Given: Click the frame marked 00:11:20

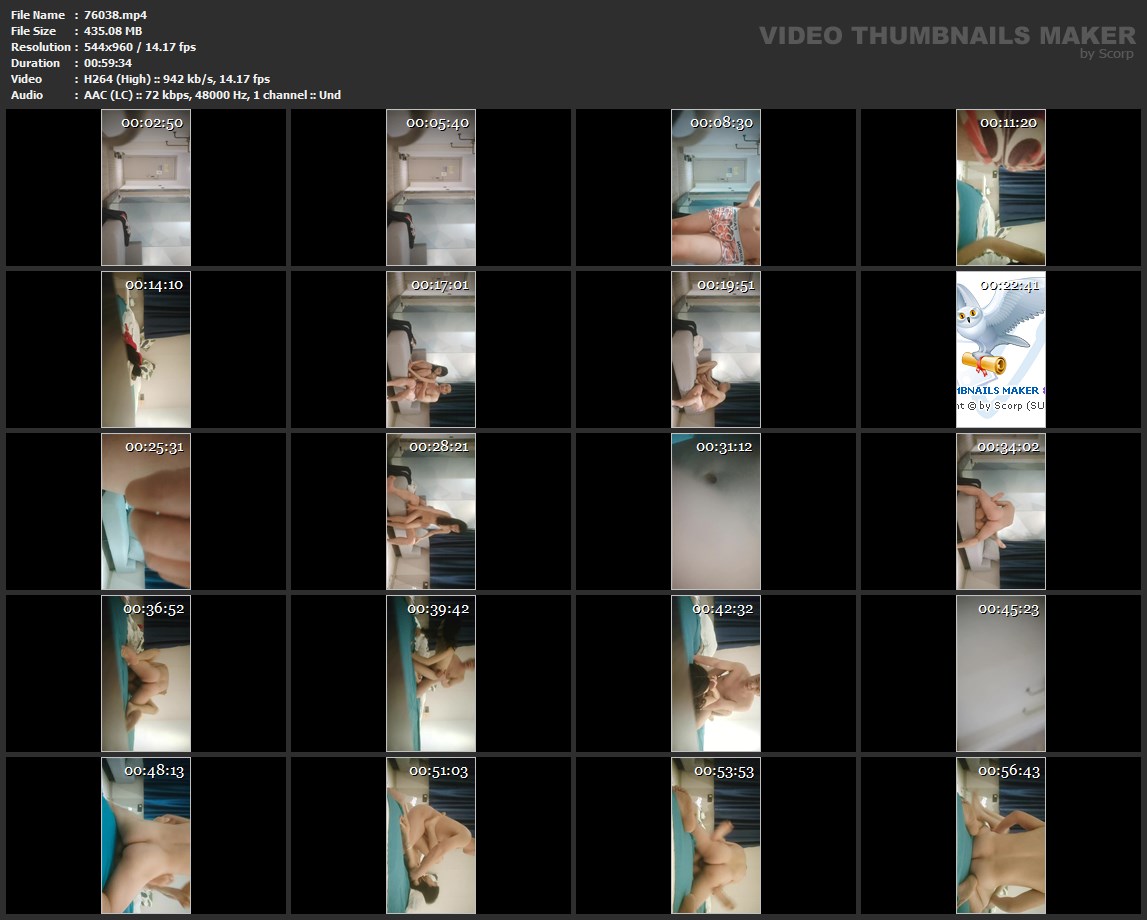Looking at the screenshot, I should (x=1000, y=187).
